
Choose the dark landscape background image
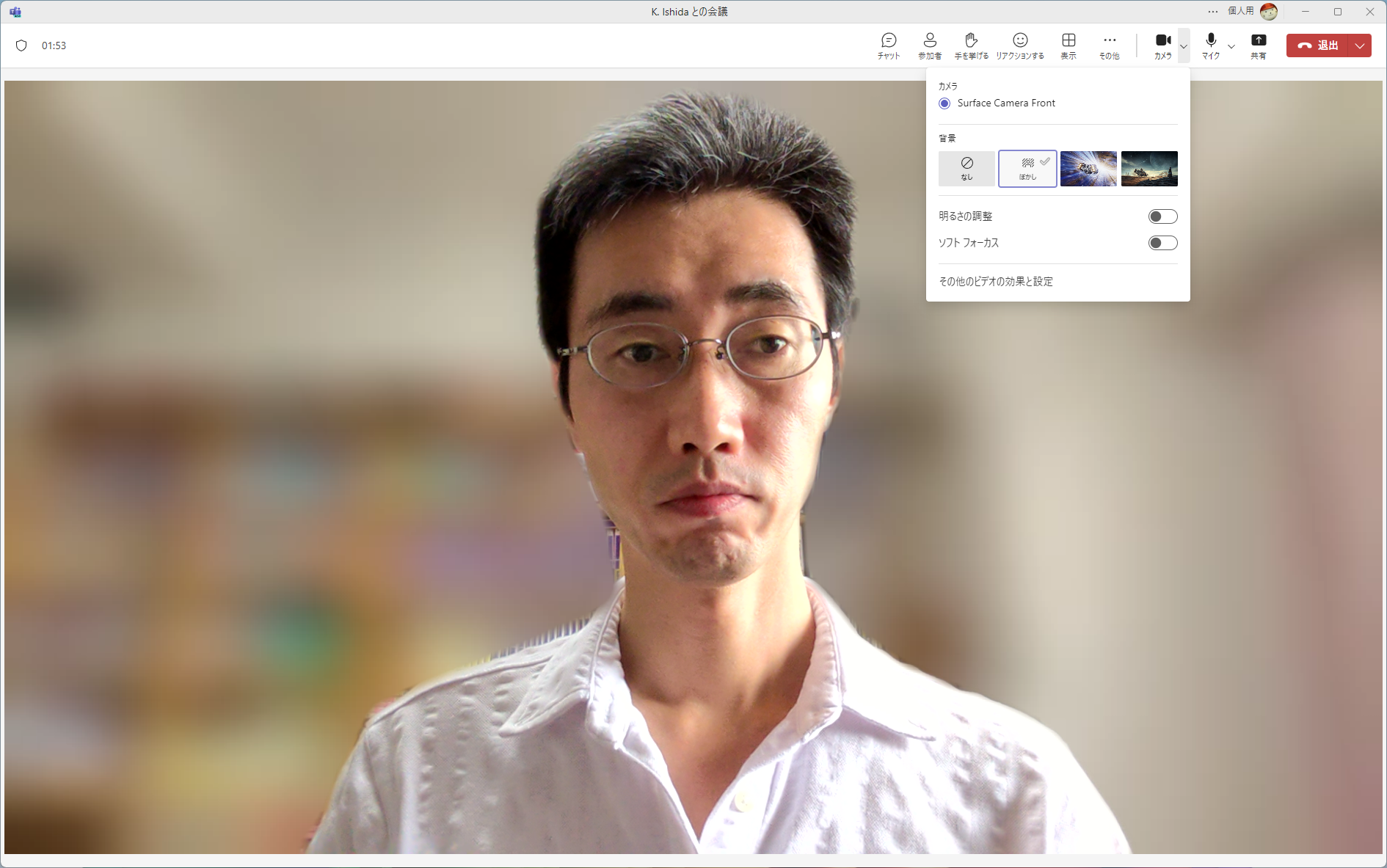(x=1149, y=169)
